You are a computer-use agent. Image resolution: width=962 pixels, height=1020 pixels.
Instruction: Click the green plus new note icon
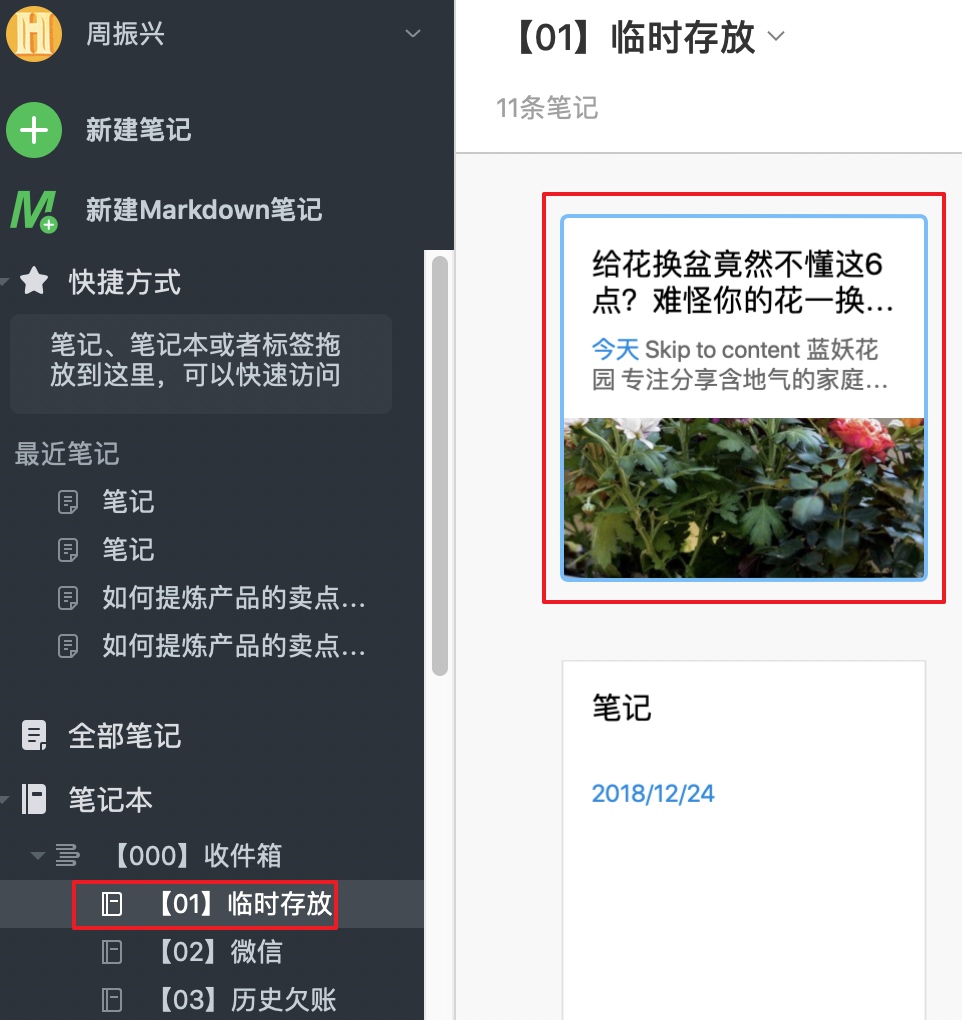[34, 130]
